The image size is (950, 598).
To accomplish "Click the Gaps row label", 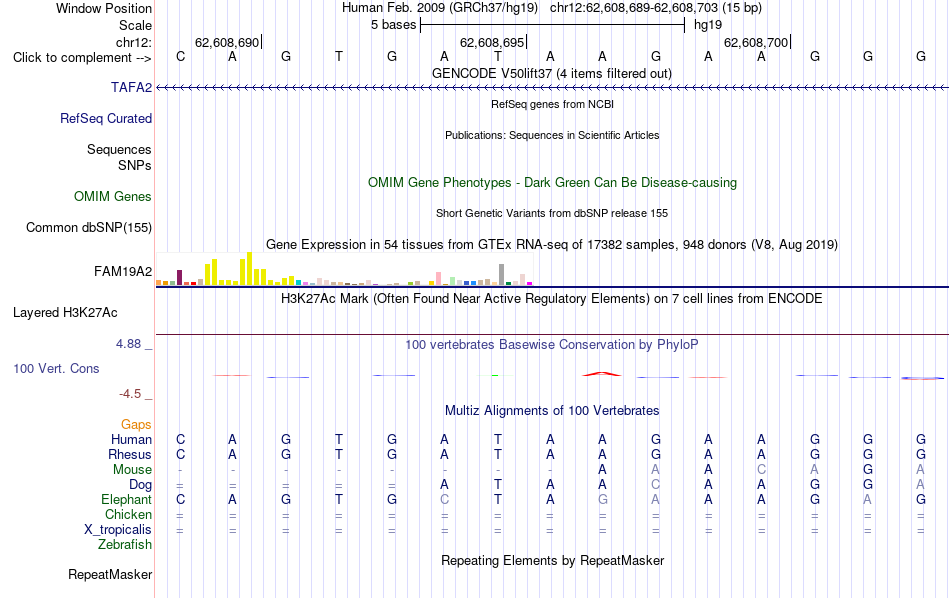I will coord(136,425).
